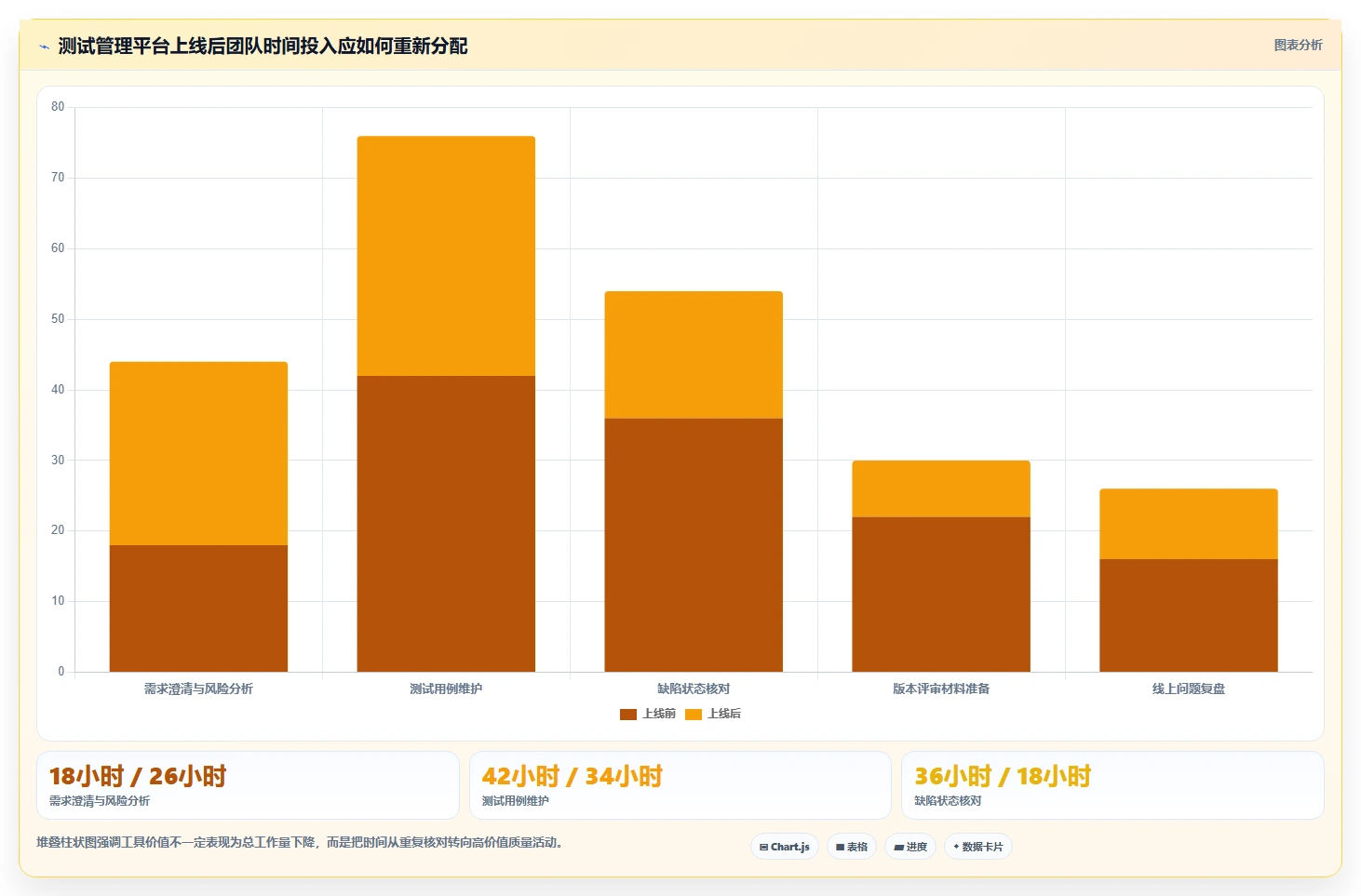
Task: Click the x-axis label 需求澄清与风险分析 below the chart
Action: (198, 689)
